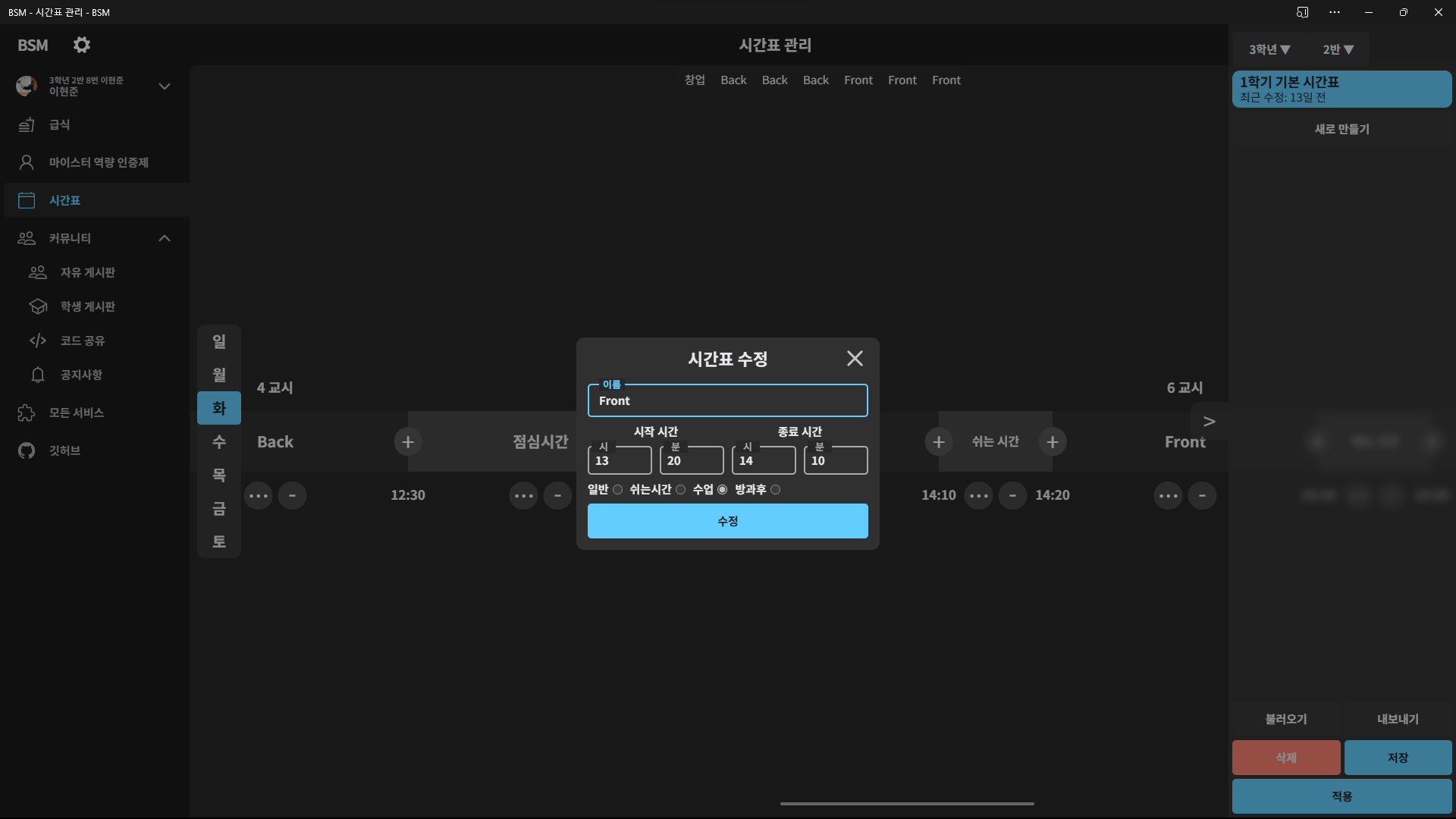Open 공지사항 bell icon
1456x819 pixels.
pos(38,375)
